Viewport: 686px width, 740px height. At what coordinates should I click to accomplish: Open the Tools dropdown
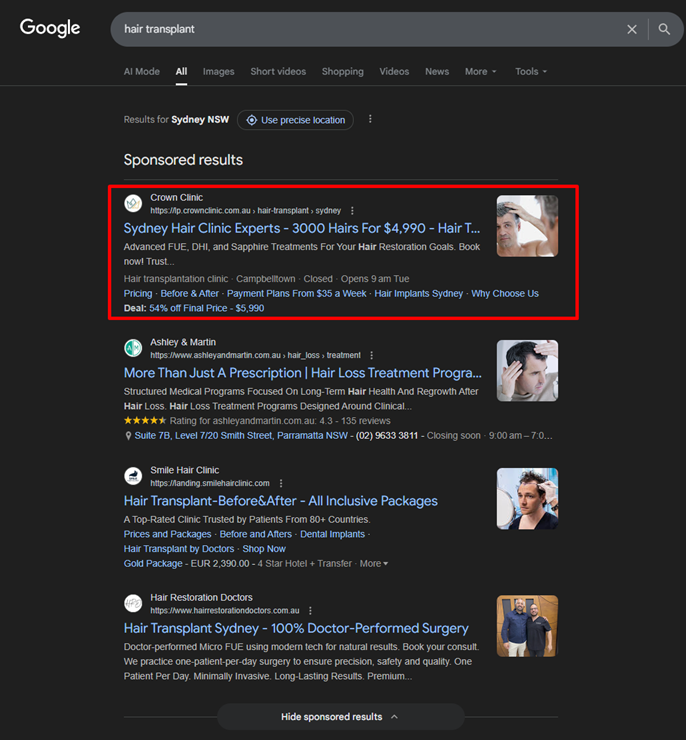(x=530, y=72)
